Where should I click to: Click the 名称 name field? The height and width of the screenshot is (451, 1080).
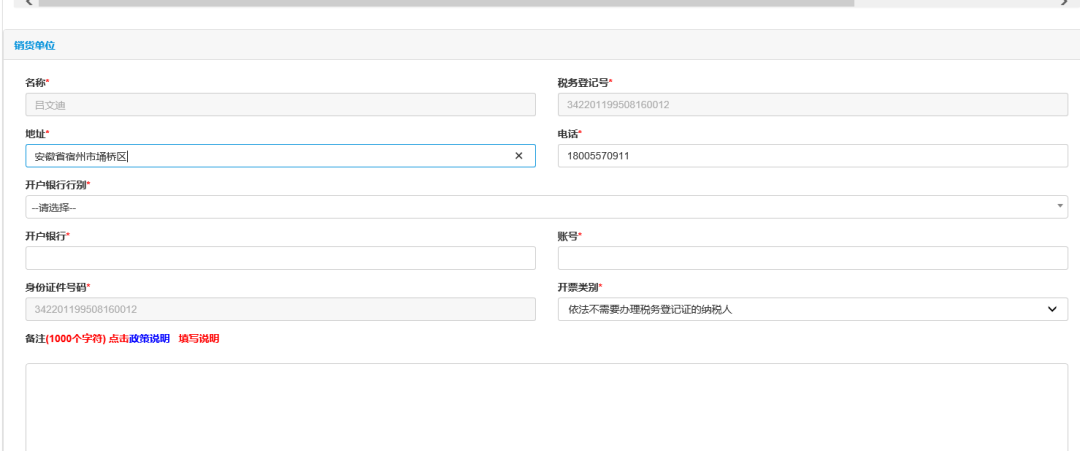[280, 105]
